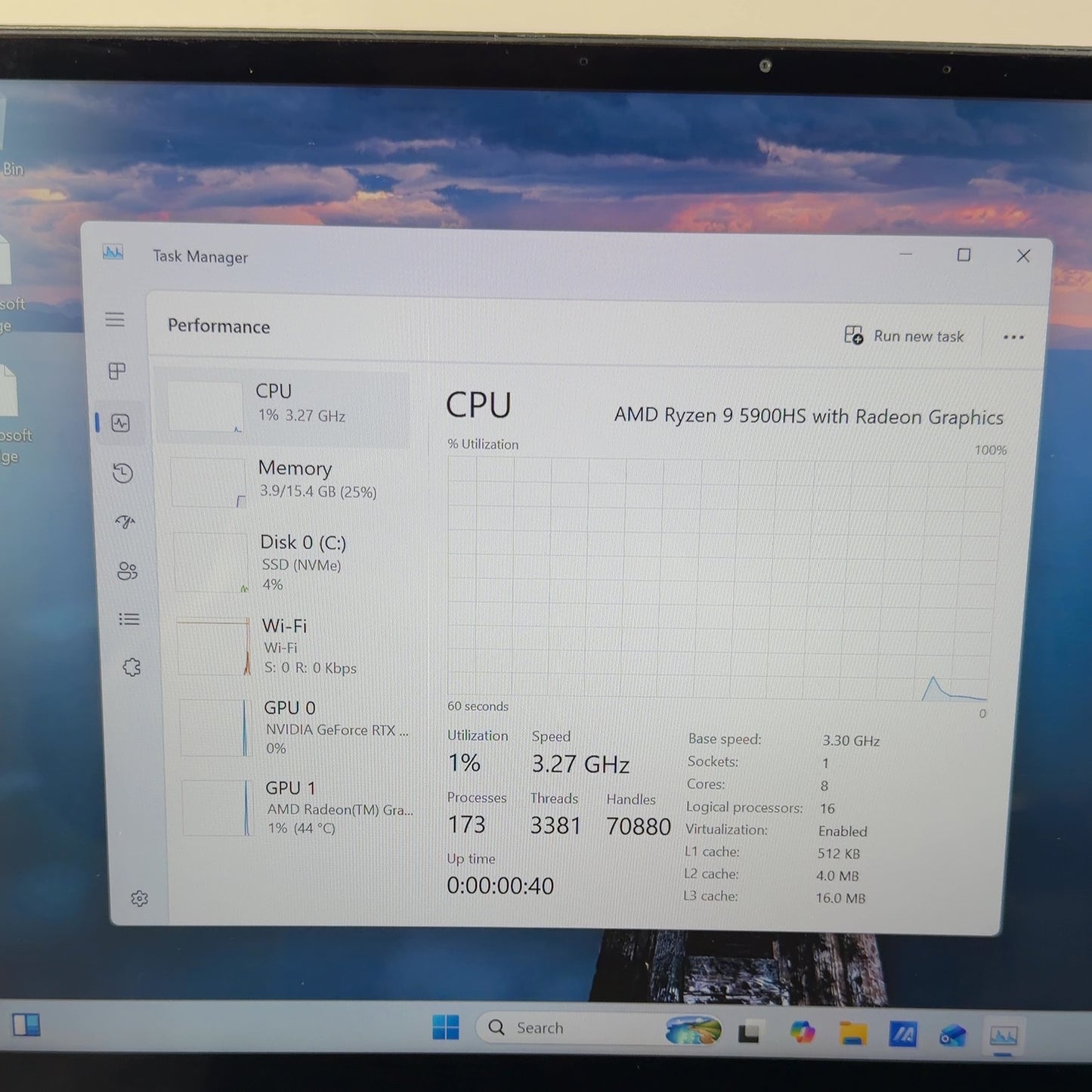This screenshot has height=1092, width=1092.
Task: Open File Explorer from taskbar
Action: 852,1033
